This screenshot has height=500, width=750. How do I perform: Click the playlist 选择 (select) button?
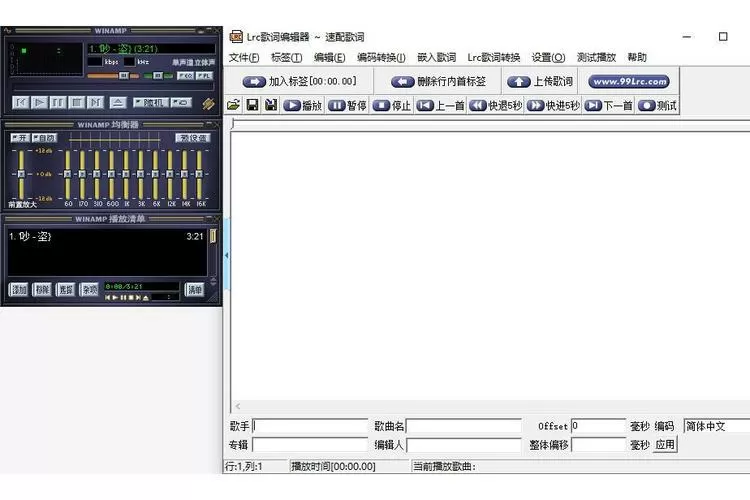(66, 289)
